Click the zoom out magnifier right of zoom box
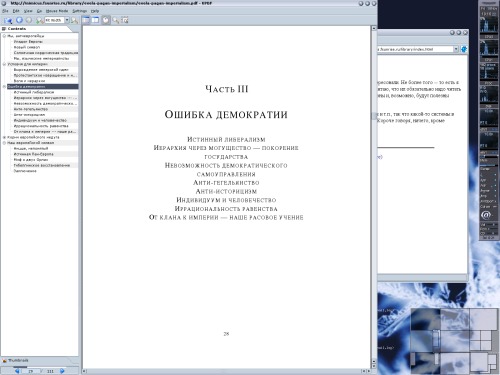This screenshot has height=375, width=500. pyautogui.click(x=74, y=20)
